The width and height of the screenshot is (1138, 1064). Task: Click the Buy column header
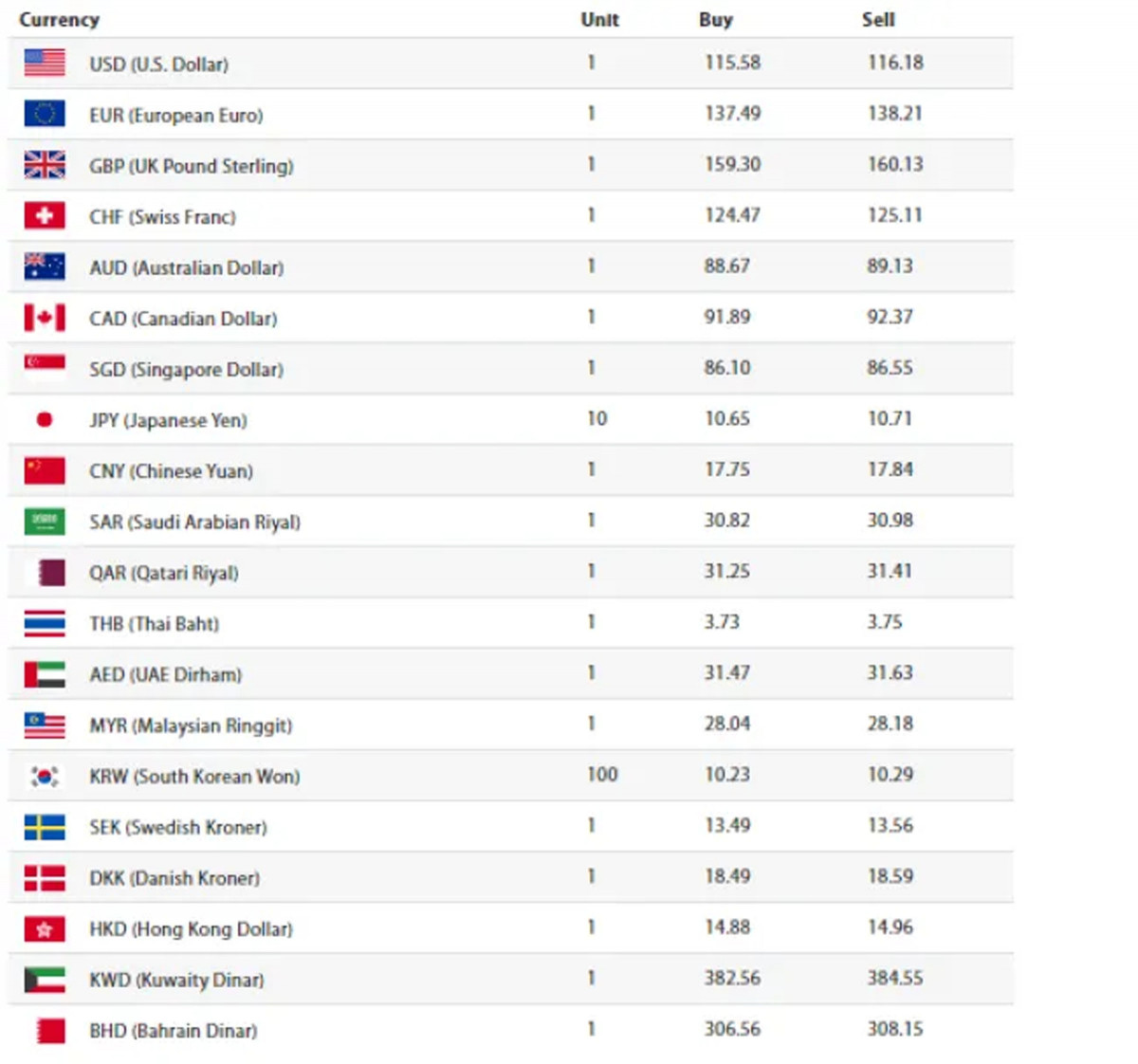tap(716, 20)
